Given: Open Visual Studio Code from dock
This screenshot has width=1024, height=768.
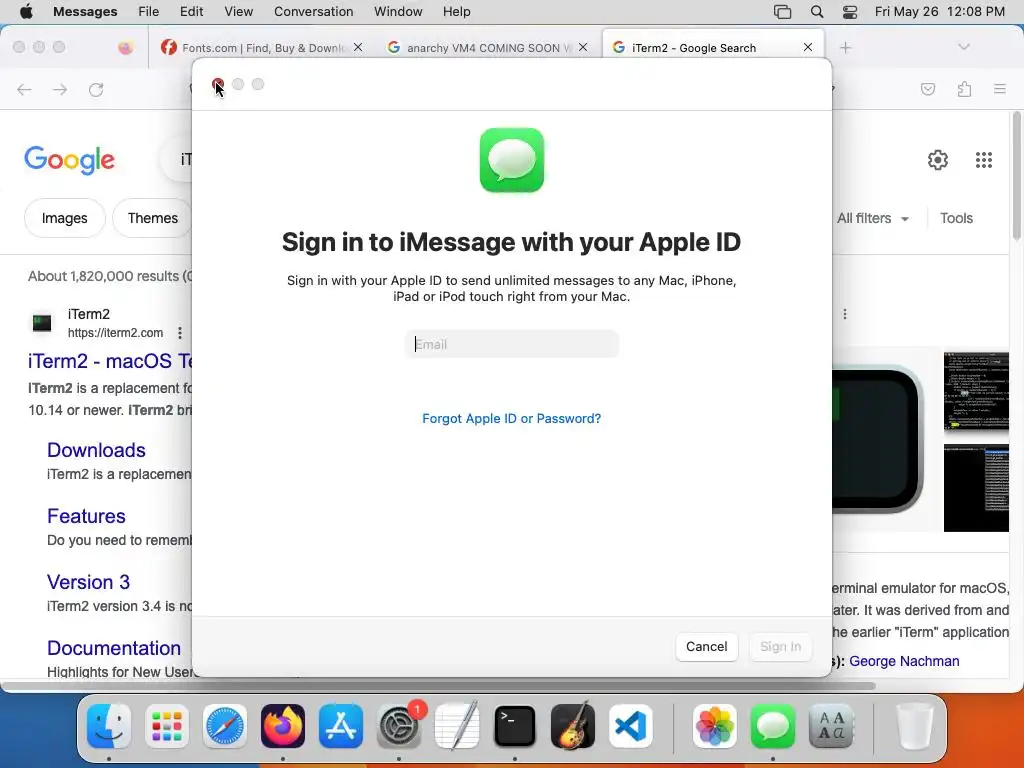Looking at the screenshot, I should pos(631,726).
